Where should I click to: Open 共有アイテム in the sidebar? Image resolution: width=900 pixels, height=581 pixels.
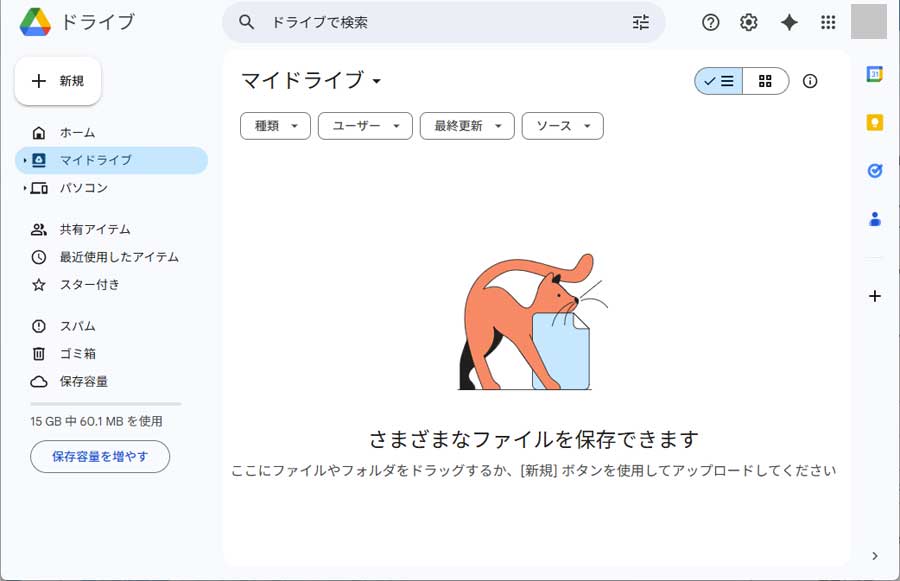tap(94, 229)
